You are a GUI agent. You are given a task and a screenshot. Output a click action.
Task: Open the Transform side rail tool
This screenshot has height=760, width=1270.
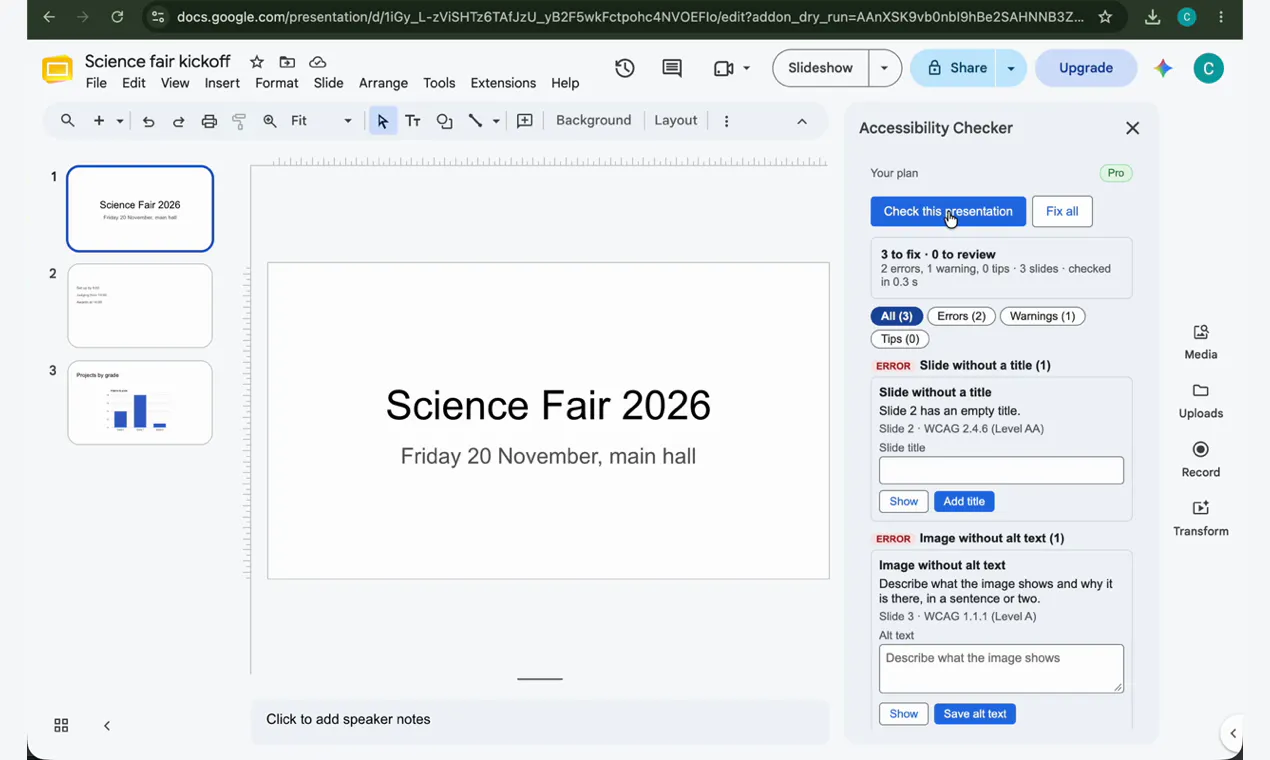pyautogui.click(x=1201, y=519)
